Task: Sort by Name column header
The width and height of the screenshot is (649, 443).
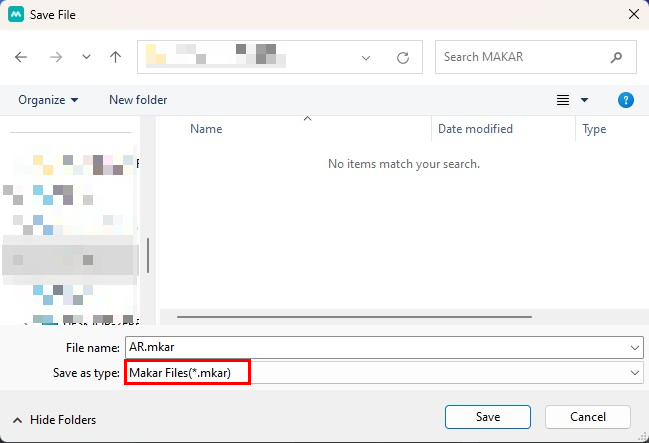Action: coord(206,129)
